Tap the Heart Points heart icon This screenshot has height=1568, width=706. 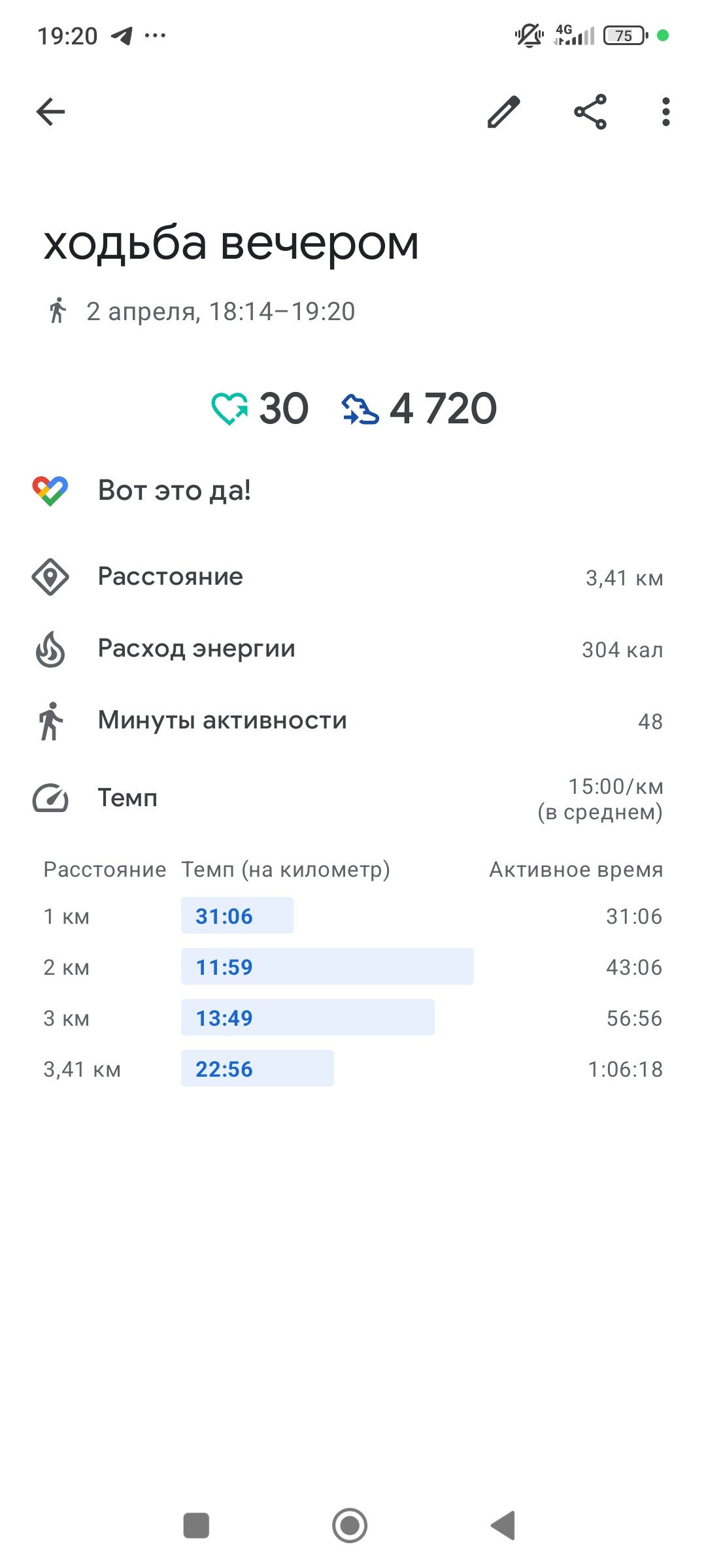click(x=229, y=409)
